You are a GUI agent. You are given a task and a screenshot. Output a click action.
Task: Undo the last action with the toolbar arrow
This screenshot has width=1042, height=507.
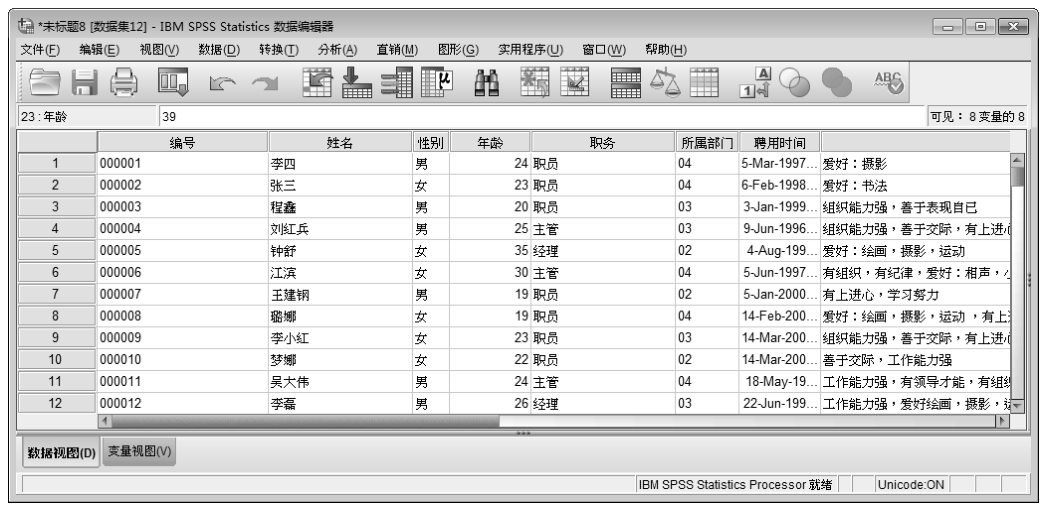coord(221,84)
